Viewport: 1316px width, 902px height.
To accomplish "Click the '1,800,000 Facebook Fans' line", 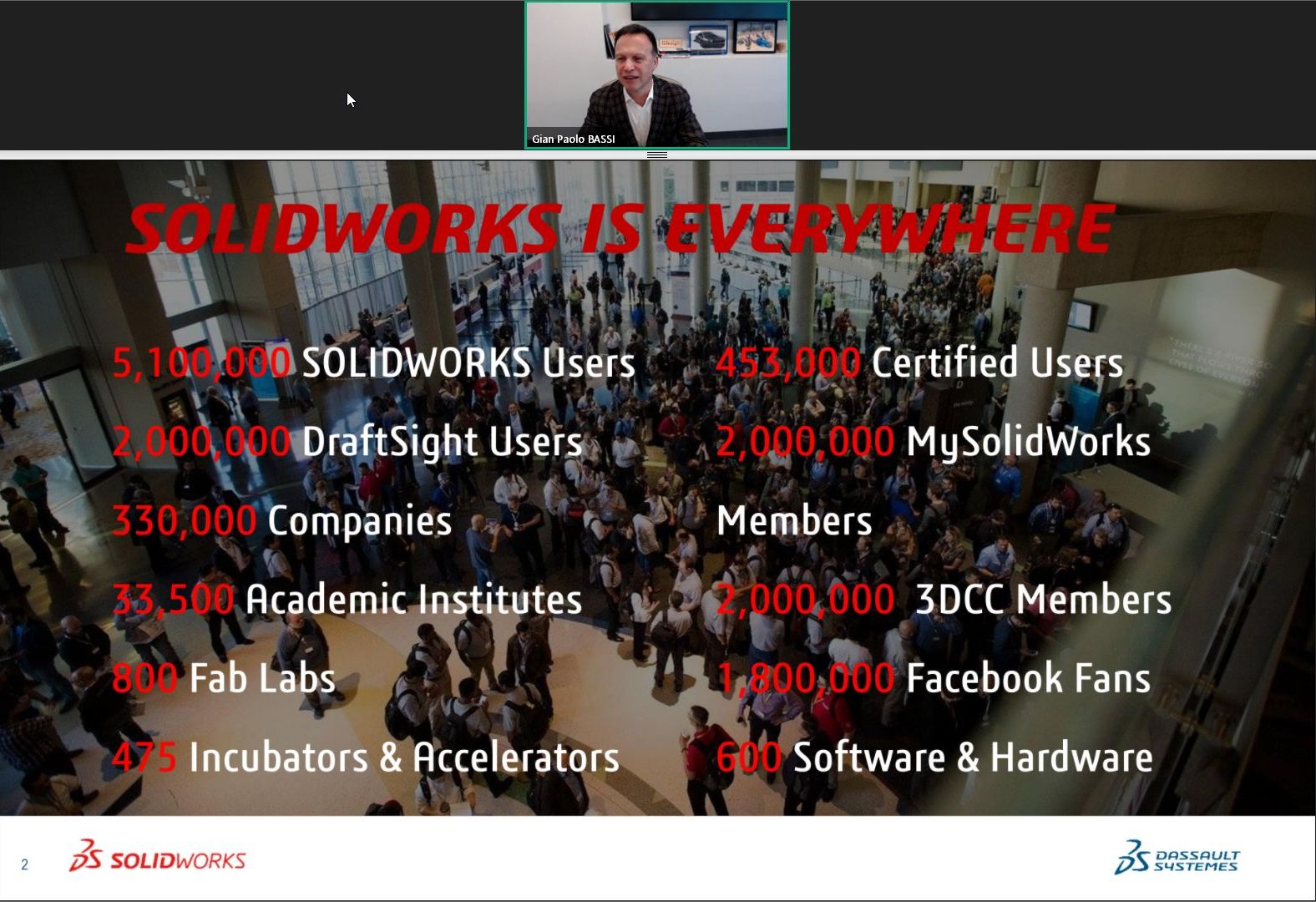I will (934, 677).
